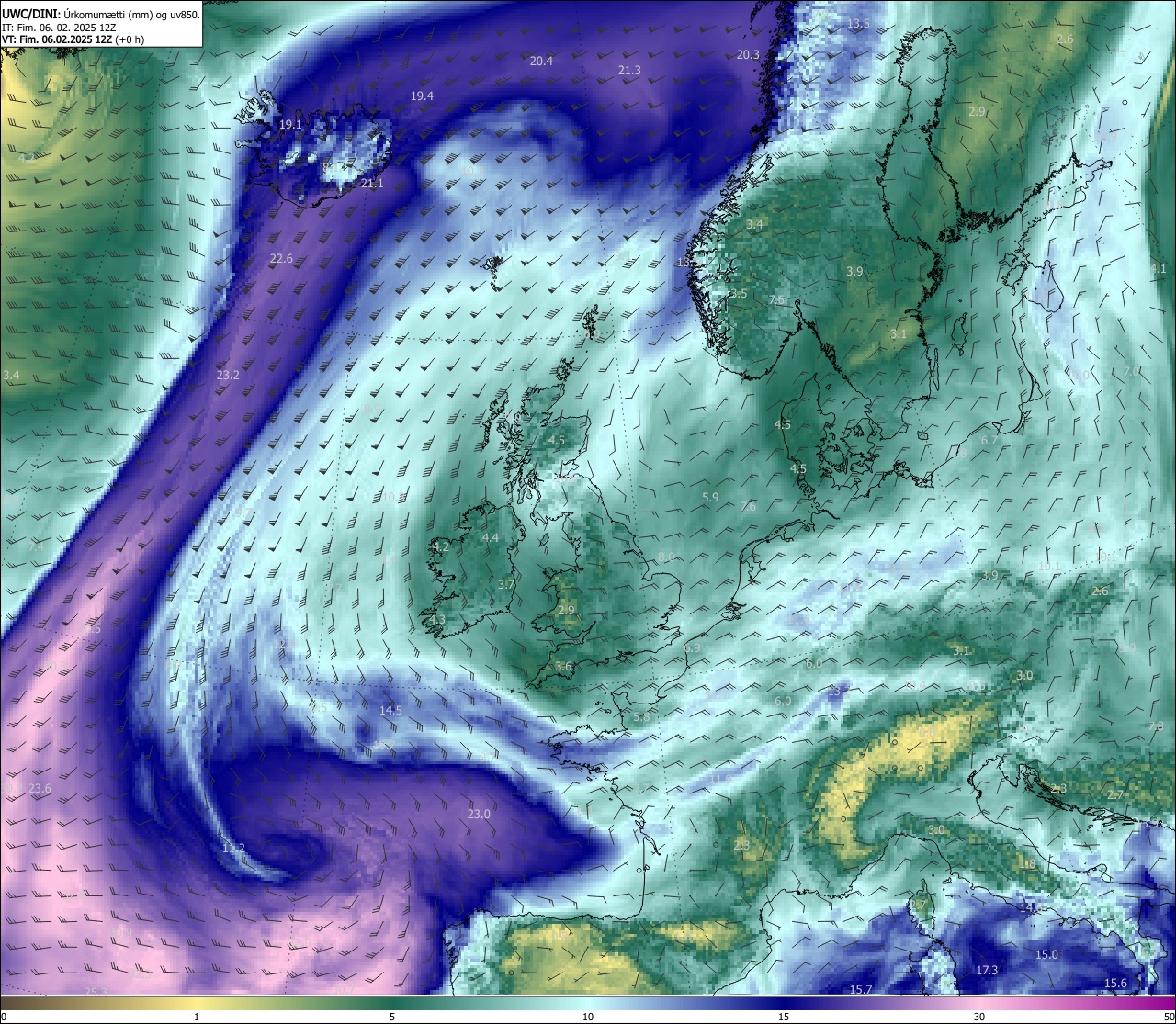Click the colour scale tick labelled 30
The height and width of the screenshot is (1024, 1176).
tap(979, 1017)
